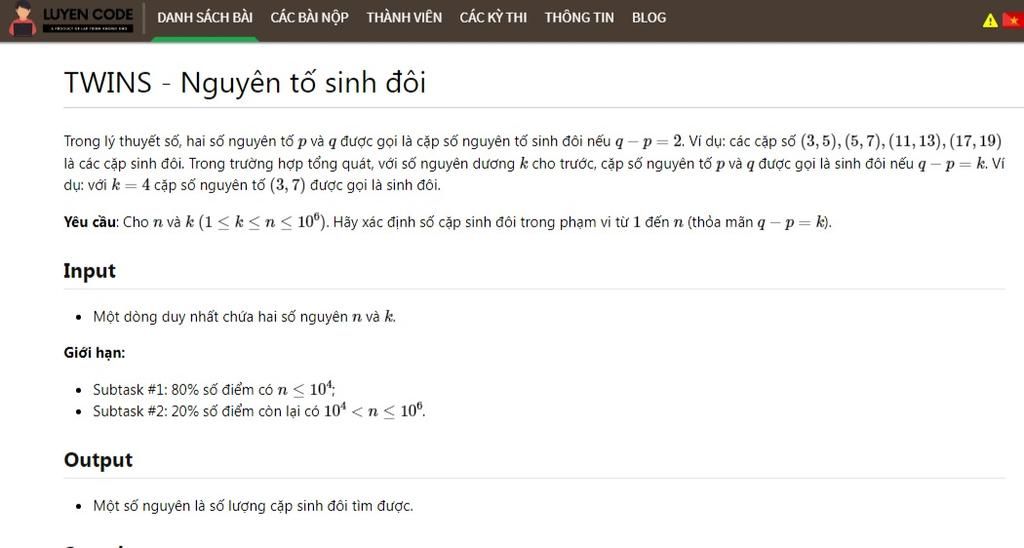The image size is (1024, 548).
Task: Click the line Một số nguyên là số lượng cặp sinh đôi
Action: (253, 506)
